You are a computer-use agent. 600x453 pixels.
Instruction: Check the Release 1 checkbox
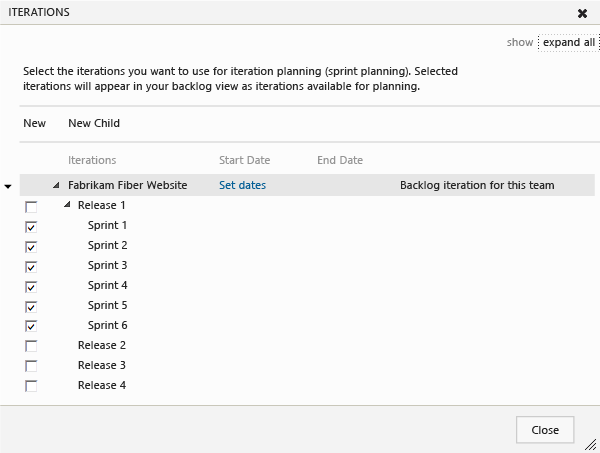[x=31, y=206]
